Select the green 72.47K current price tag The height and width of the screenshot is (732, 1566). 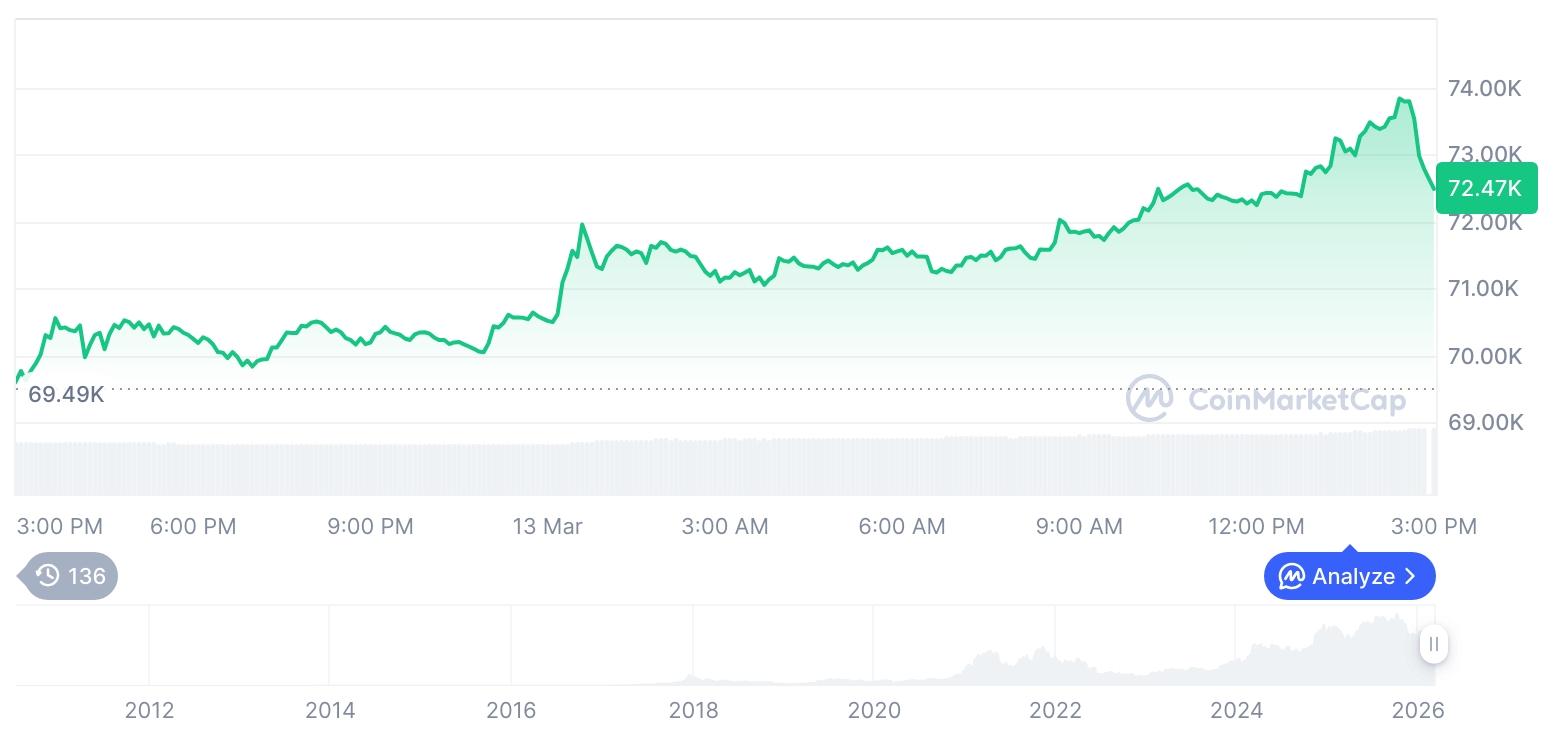(1485, 188)
